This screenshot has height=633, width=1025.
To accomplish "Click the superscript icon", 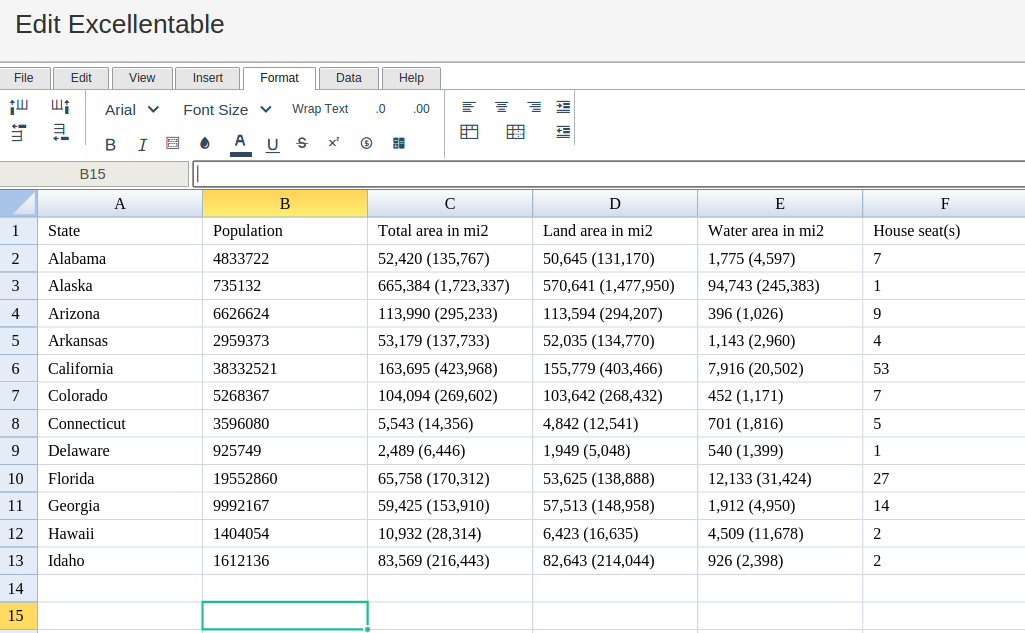I will (x=334, y=143).
